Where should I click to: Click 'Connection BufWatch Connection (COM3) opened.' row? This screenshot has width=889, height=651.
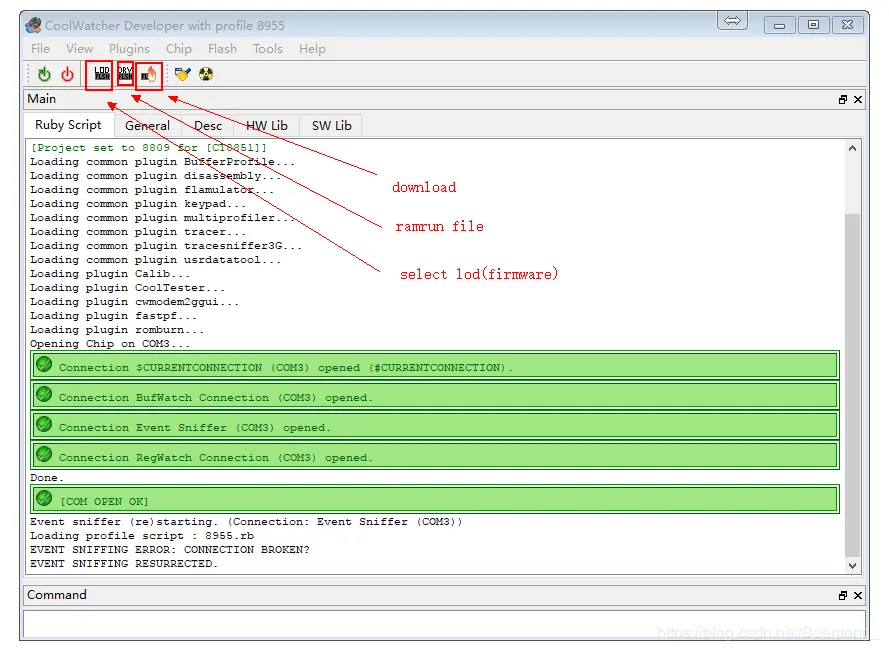coord(435,396)
